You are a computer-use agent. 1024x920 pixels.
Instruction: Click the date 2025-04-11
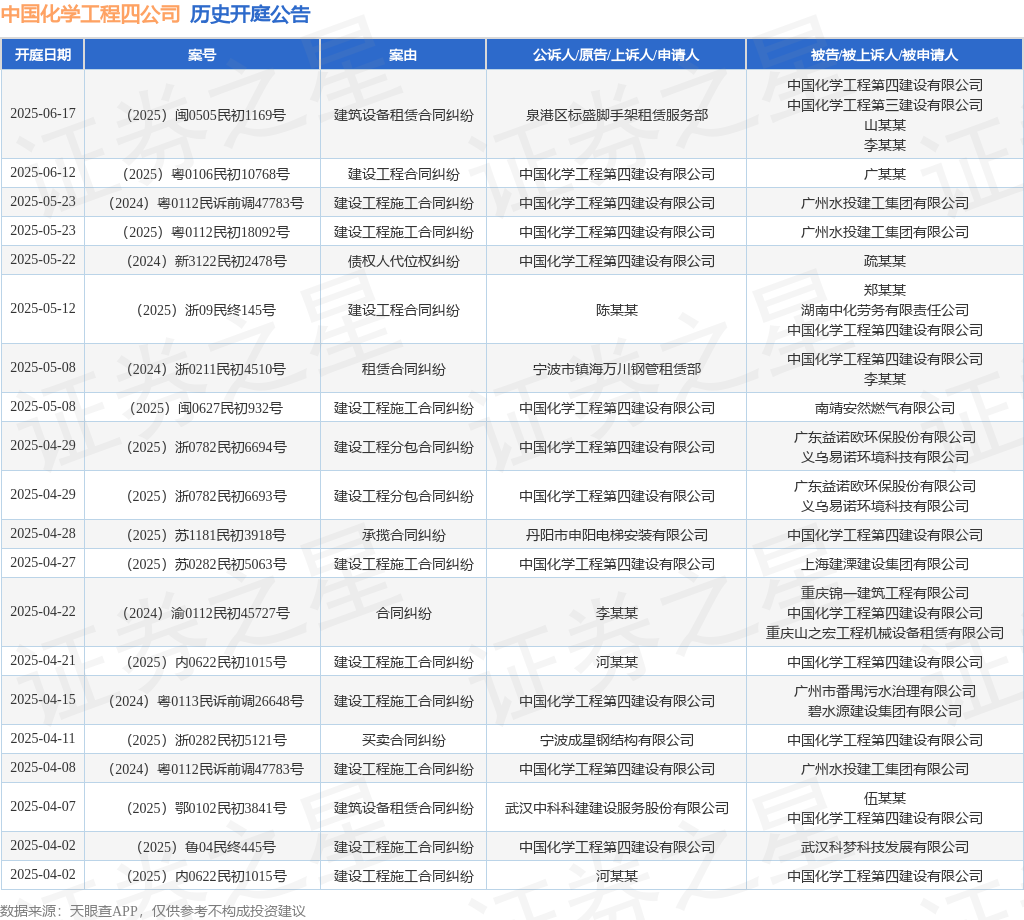[43, 738]
